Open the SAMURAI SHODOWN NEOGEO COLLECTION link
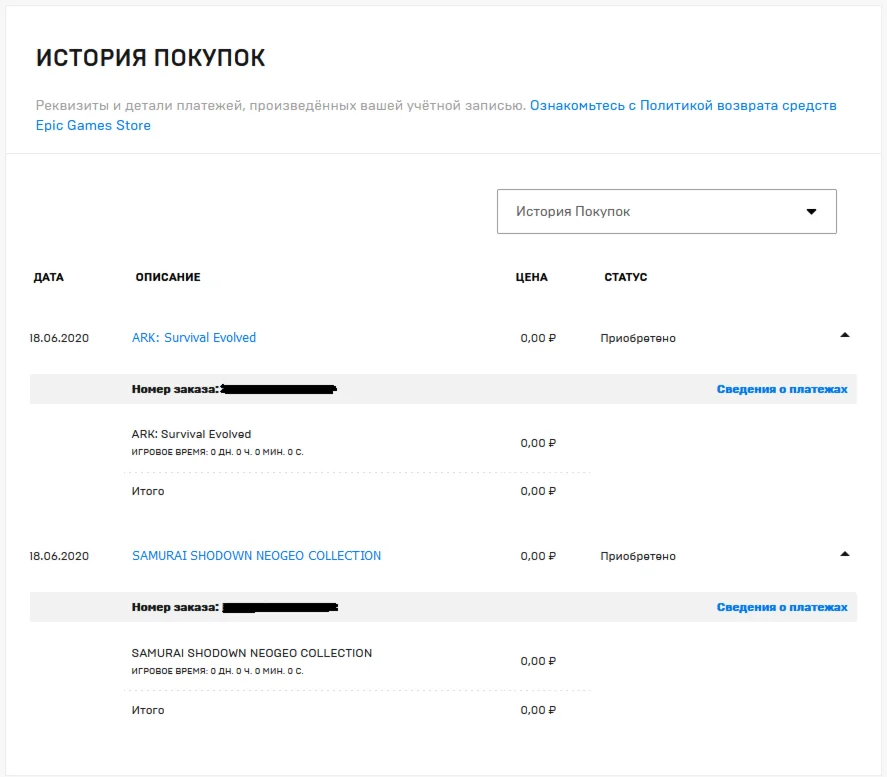This screenshot has height=777, width=887. (256, 556)
